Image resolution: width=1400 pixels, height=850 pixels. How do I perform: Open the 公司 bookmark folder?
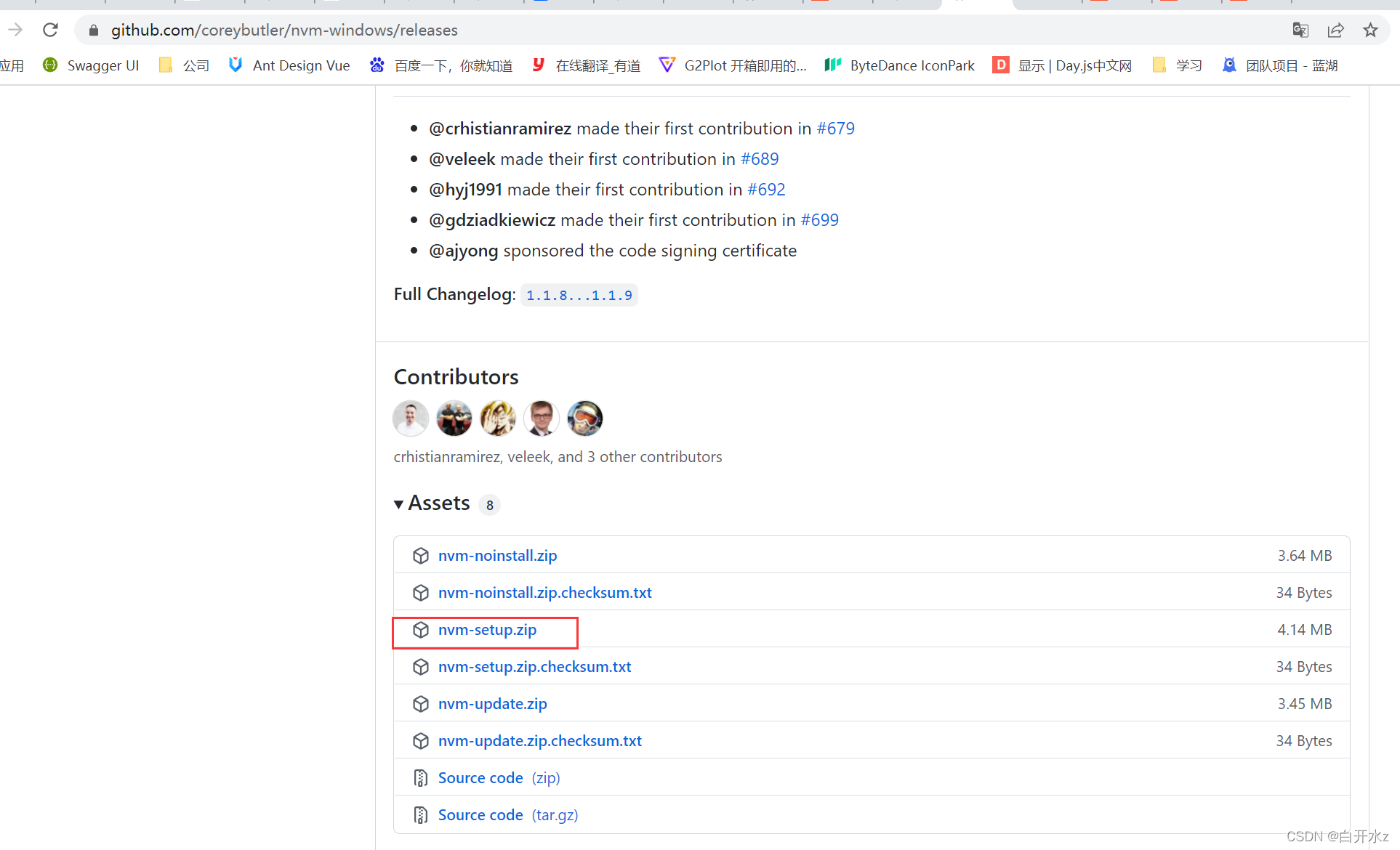tap(185, 65)
